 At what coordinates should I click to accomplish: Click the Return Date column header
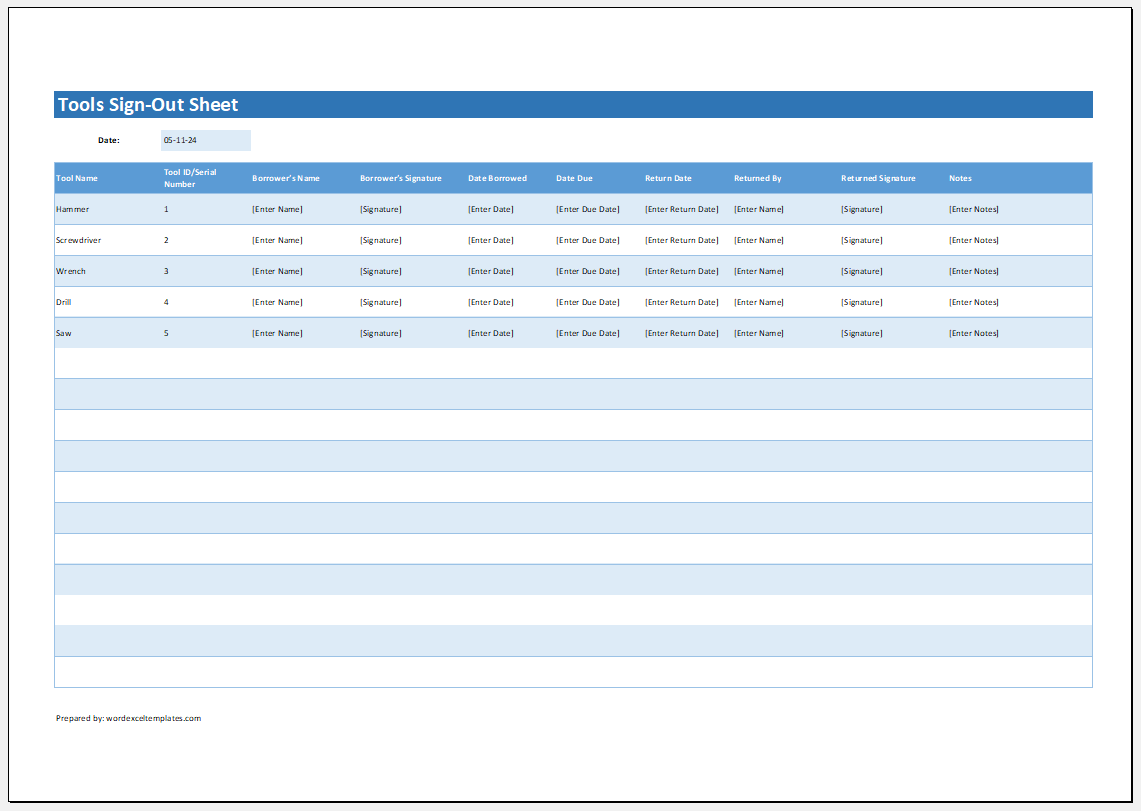tap(668, 178)
